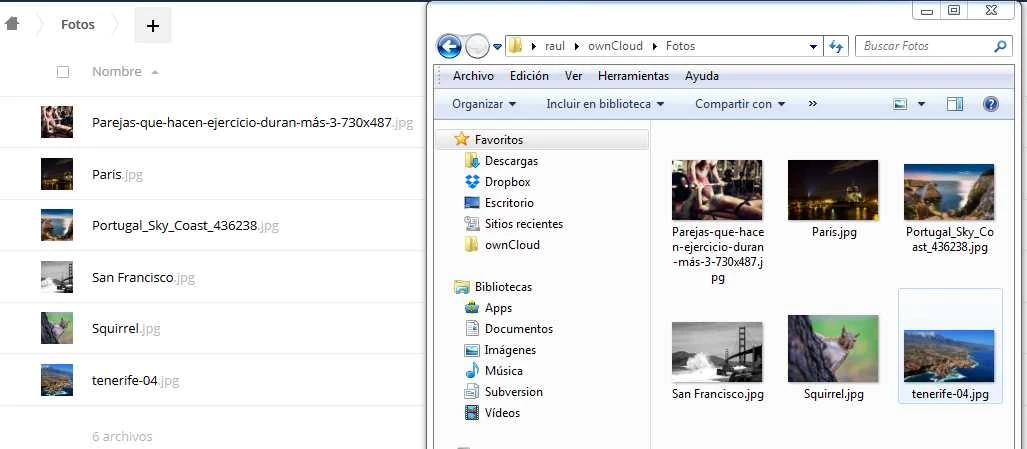This screenshot has width=1027, height=449.
Task: Open Descargas in the navigation pane
Action: coord(511,160)
